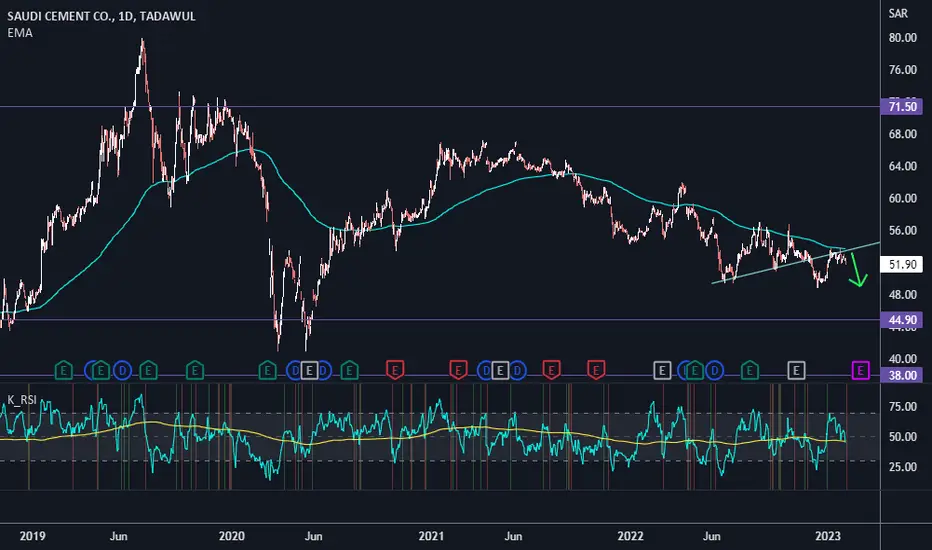
Task: Click the 2022 label on time axis
Action: click(630, 536)
